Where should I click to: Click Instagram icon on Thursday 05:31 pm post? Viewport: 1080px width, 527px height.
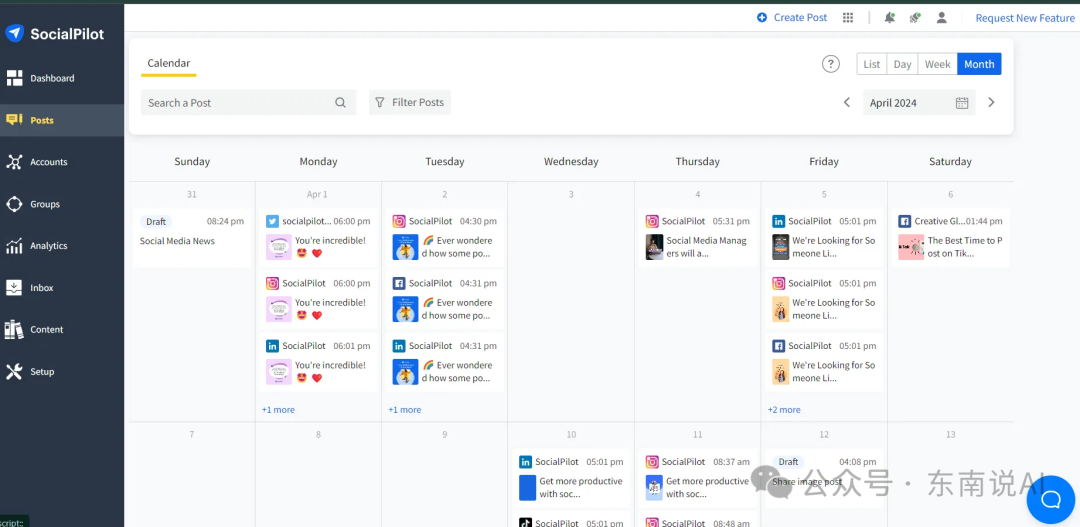tap(652, 221)
